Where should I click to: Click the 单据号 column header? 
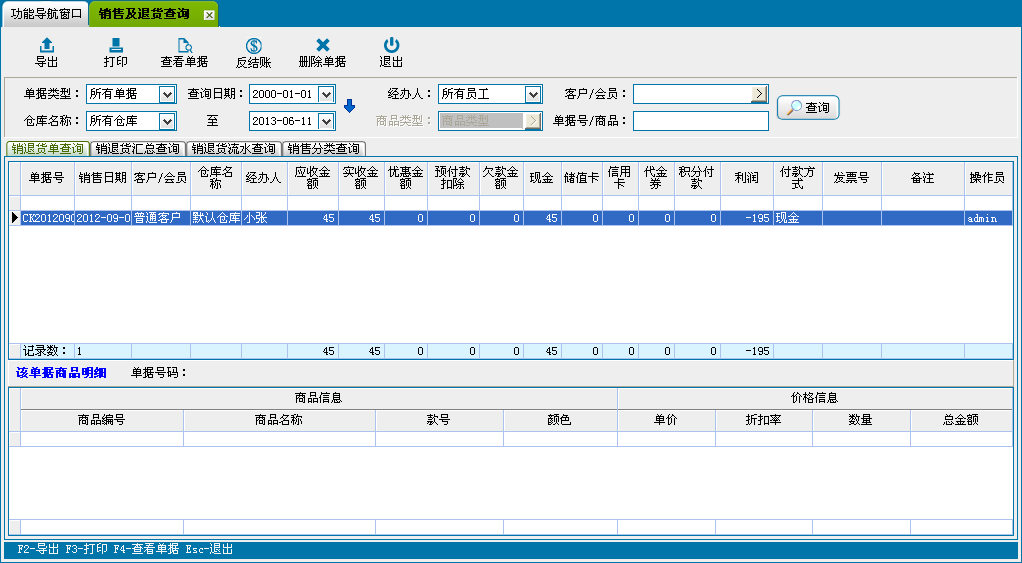tap(48, 178)
